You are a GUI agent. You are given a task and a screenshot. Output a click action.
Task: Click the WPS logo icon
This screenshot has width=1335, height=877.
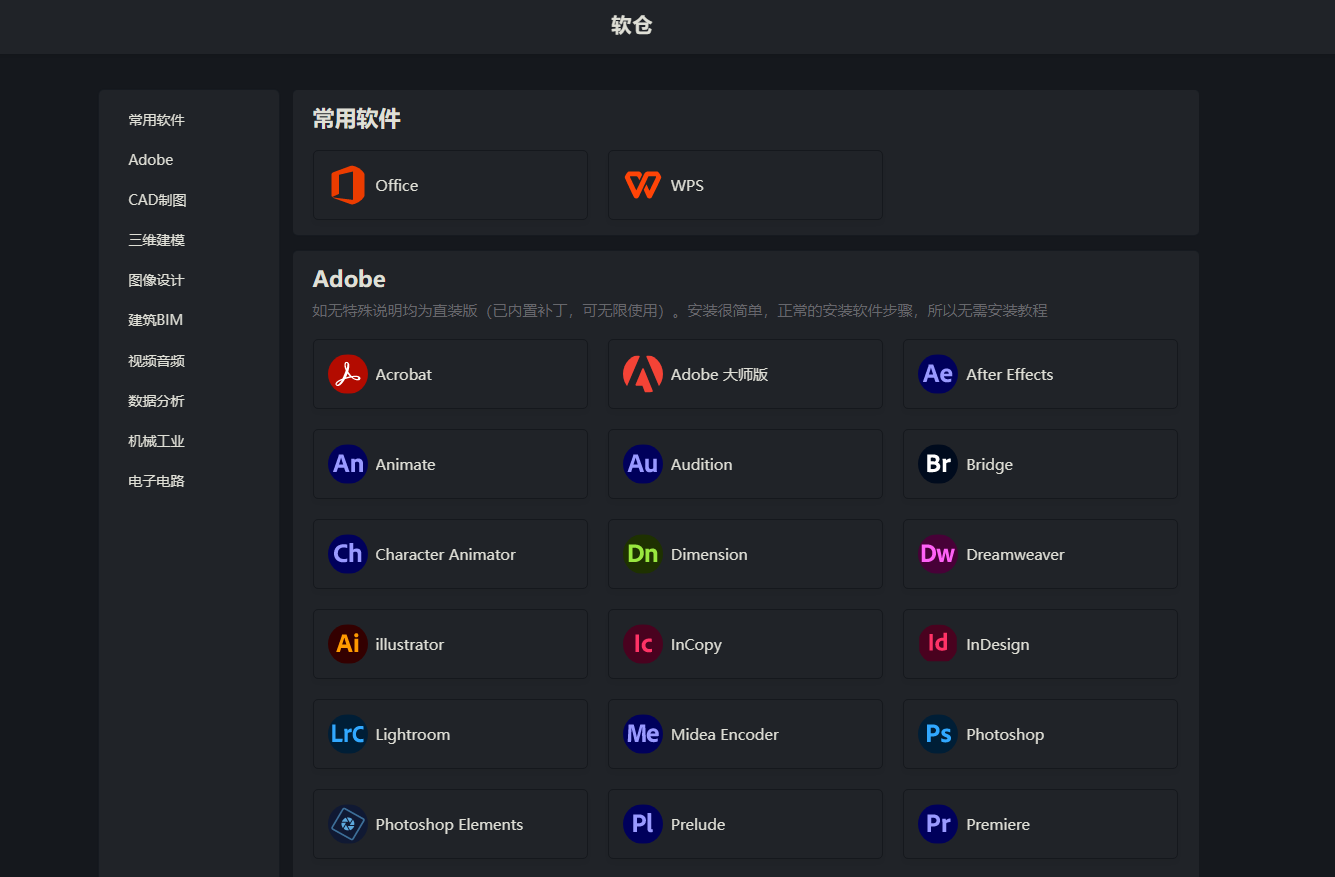pos(643,185)
